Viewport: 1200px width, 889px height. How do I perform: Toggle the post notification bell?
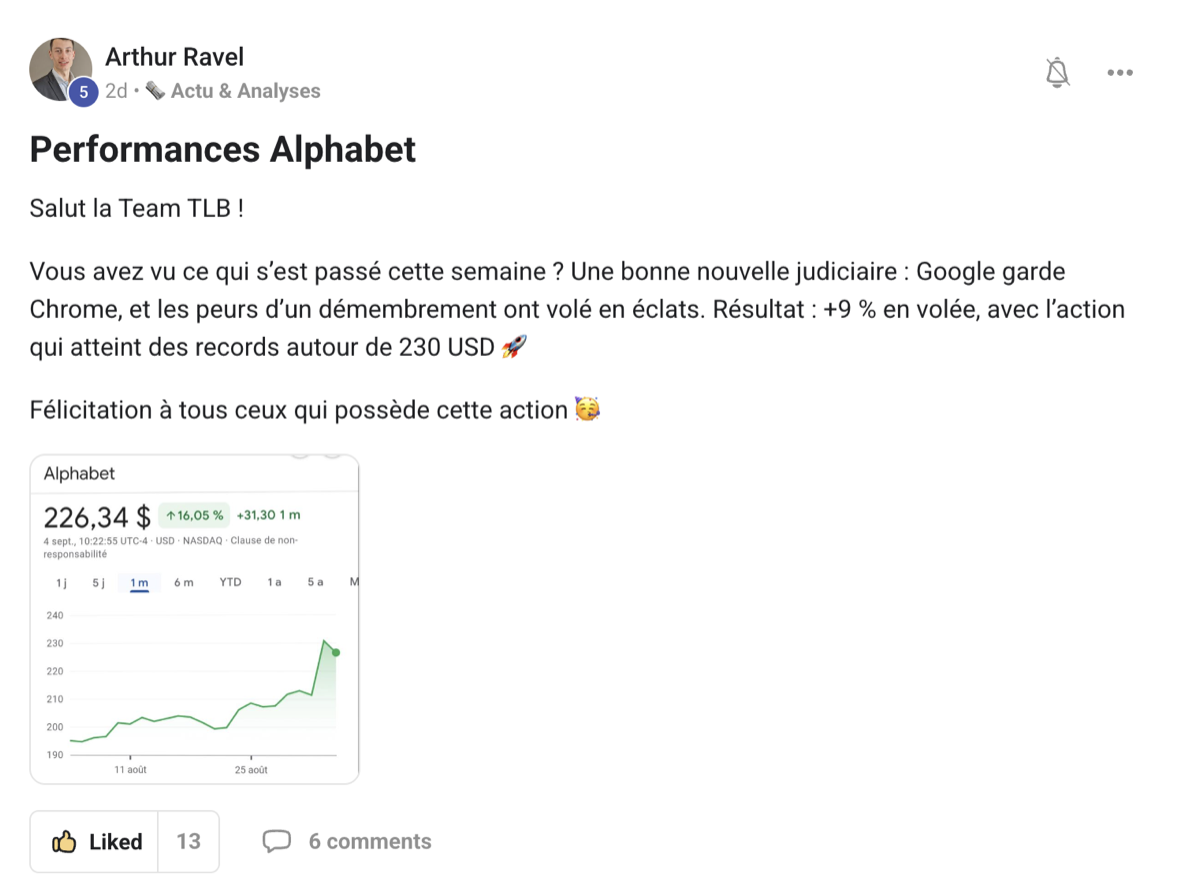coord(1057,72)
